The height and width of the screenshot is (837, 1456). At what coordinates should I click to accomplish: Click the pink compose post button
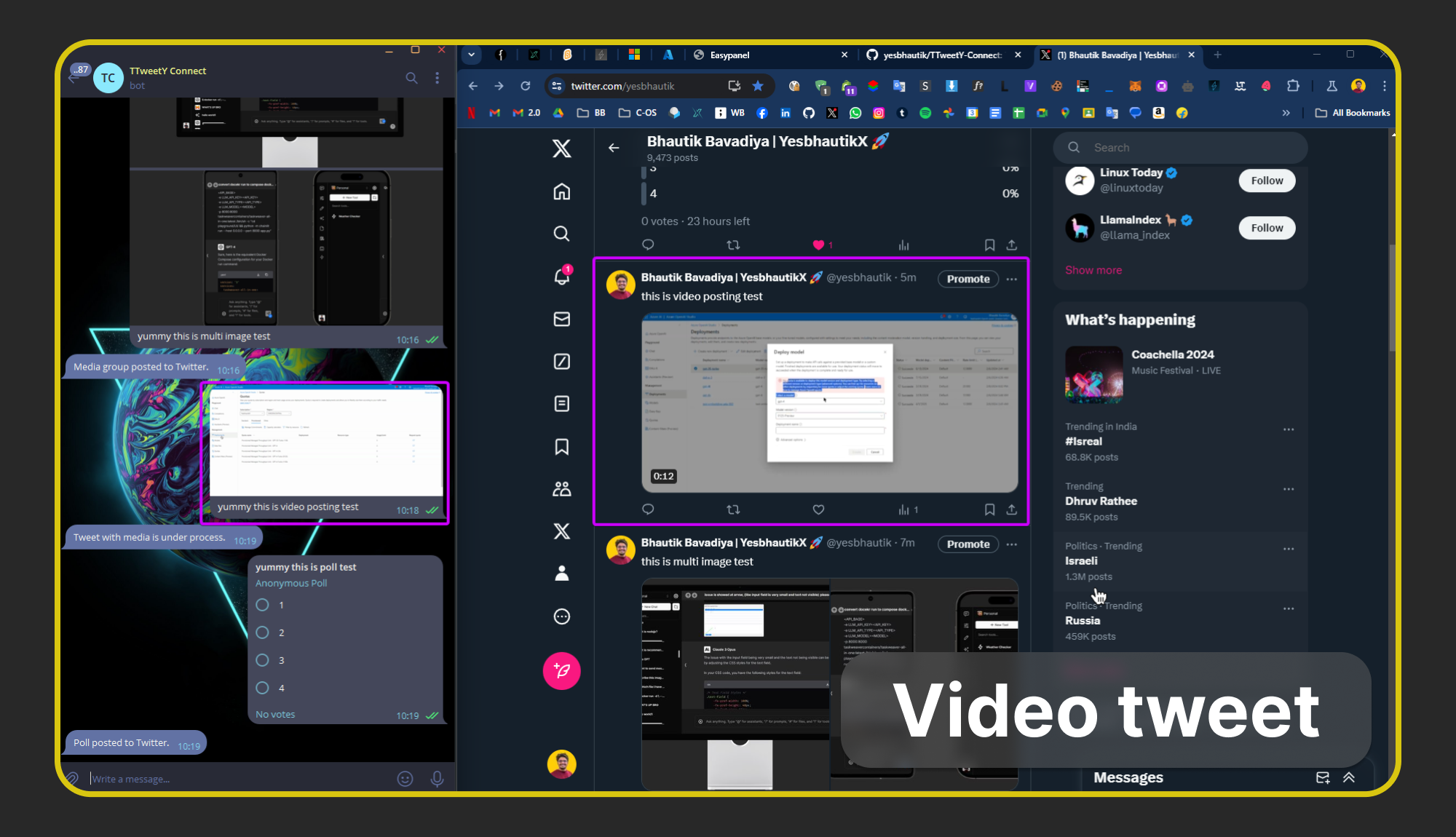coord(561,670)
